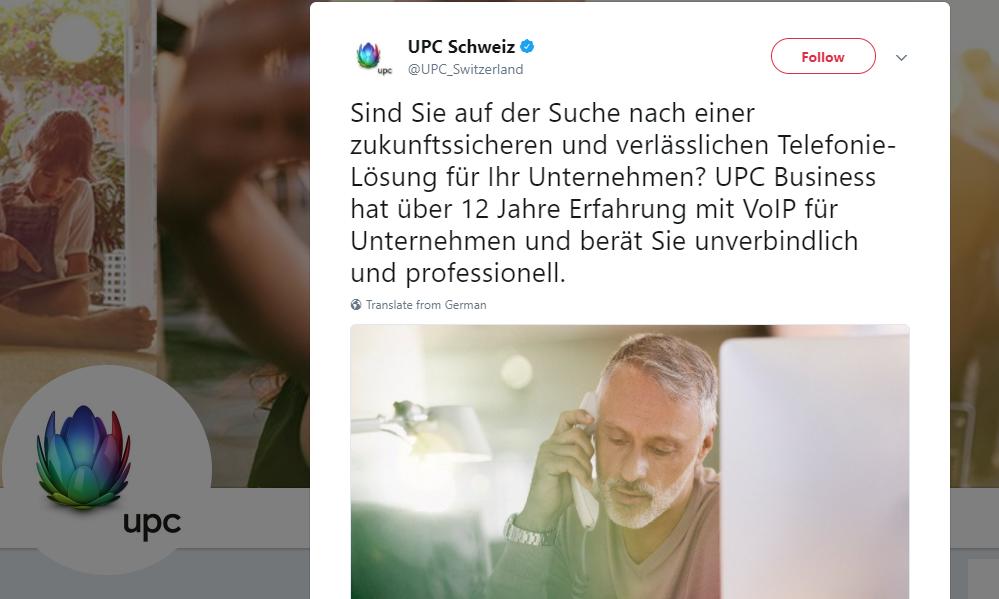Click the UPC Schweiz tweet avatar
999x599 pixels.
[373, 57]
